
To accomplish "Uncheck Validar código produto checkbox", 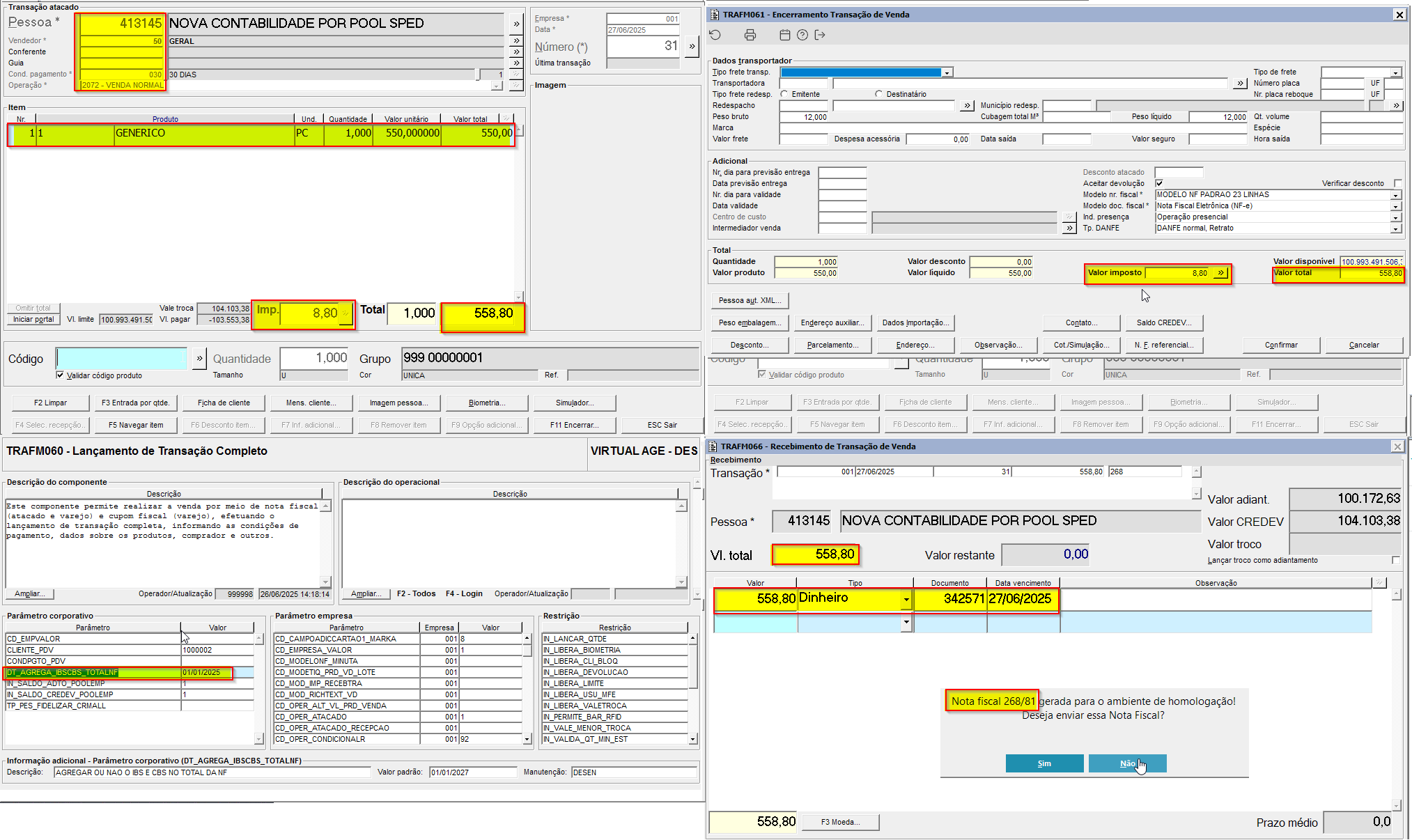I will tap(61, 375).
